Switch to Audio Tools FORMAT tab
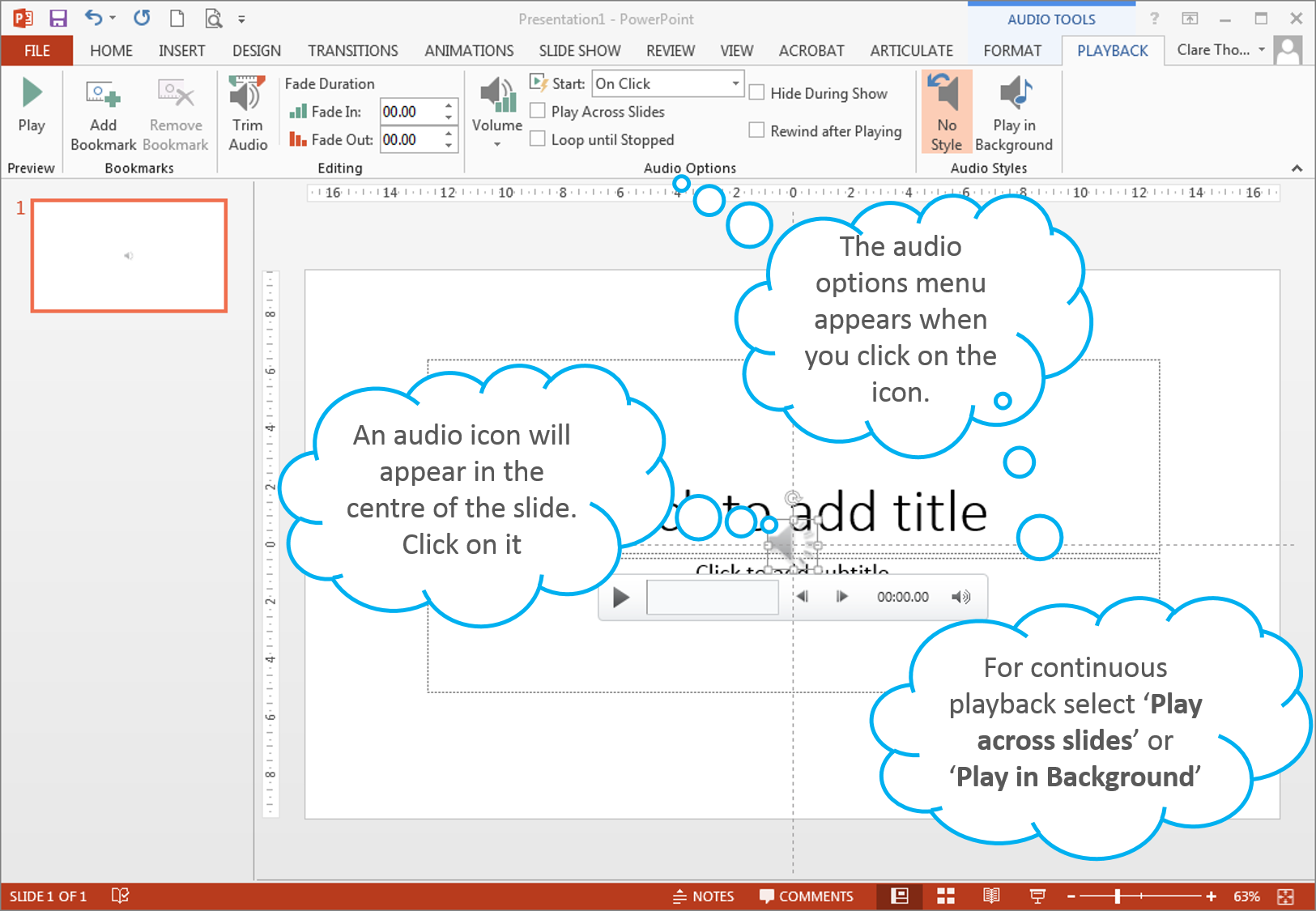The width and height of the screenshot is (1316, 911). (1012, 50)
